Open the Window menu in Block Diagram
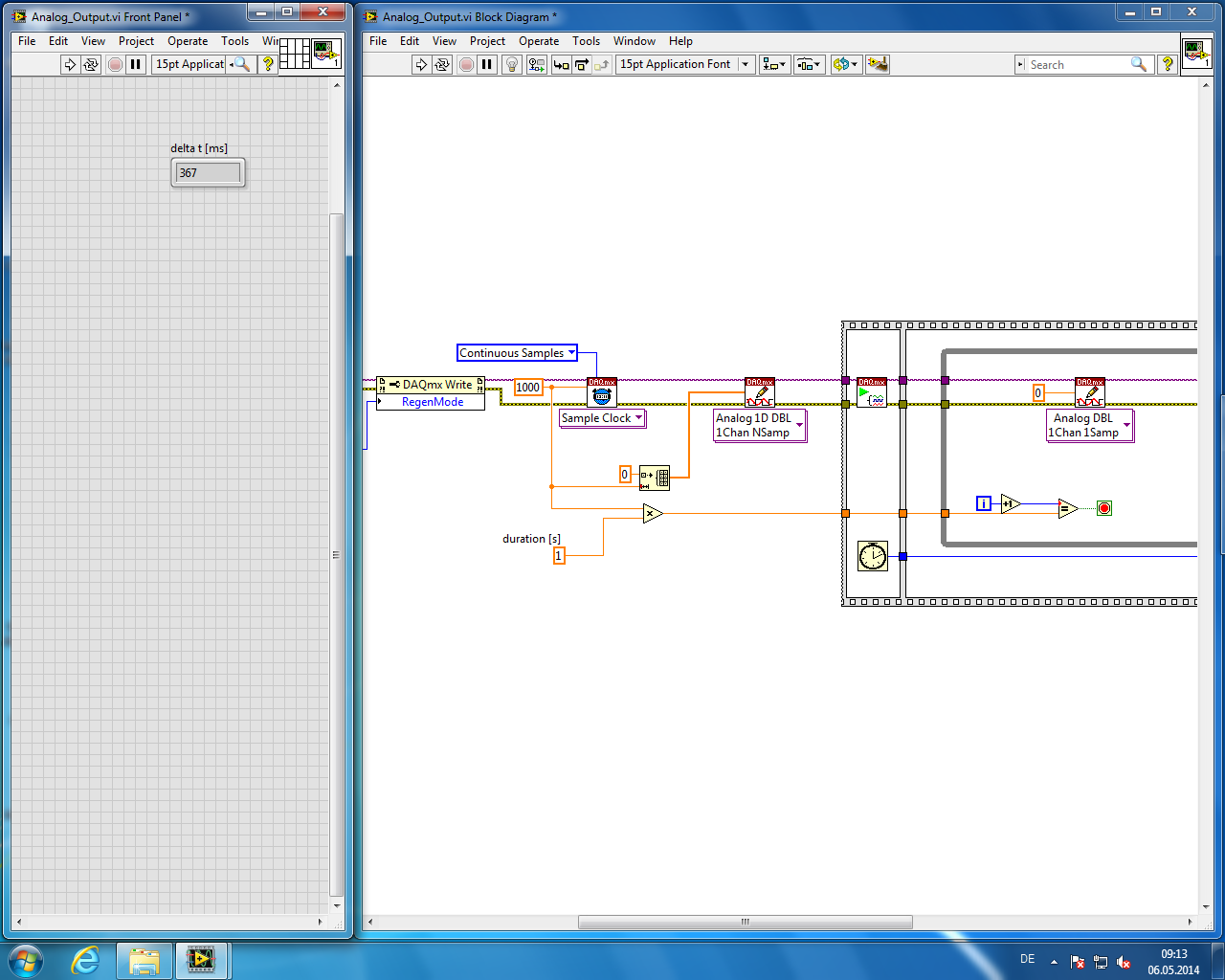The width and height of the screenshot is (1225, 980). click(x=634, y=41)
